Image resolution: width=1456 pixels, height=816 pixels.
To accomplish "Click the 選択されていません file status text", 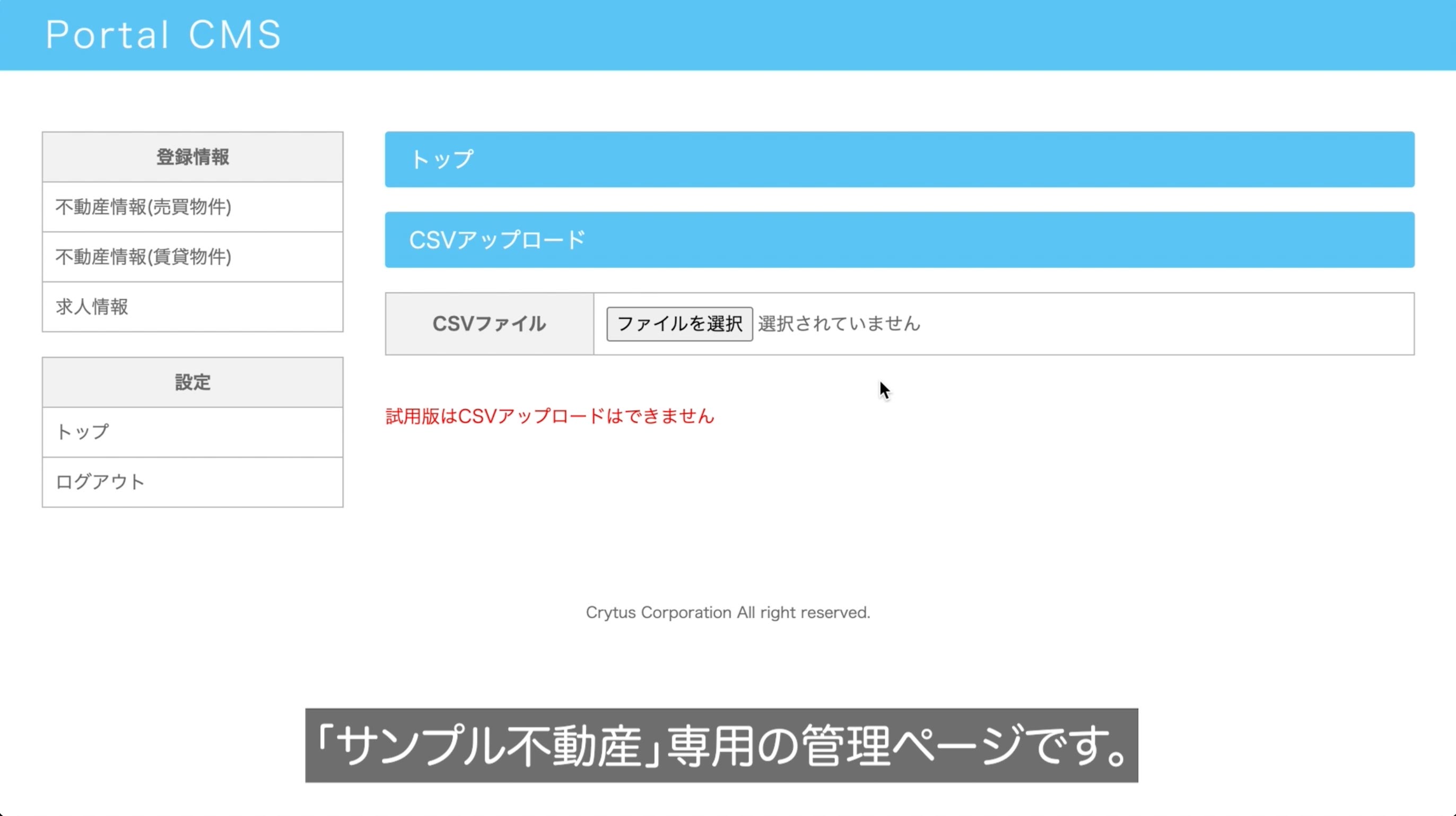I will [839, 324].
